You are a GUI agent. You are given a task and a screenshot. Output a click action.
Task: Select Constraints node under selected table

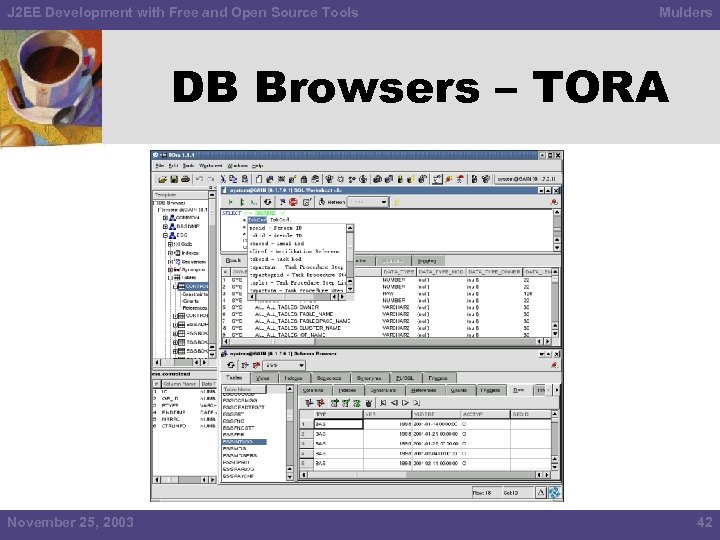point(194,294)
